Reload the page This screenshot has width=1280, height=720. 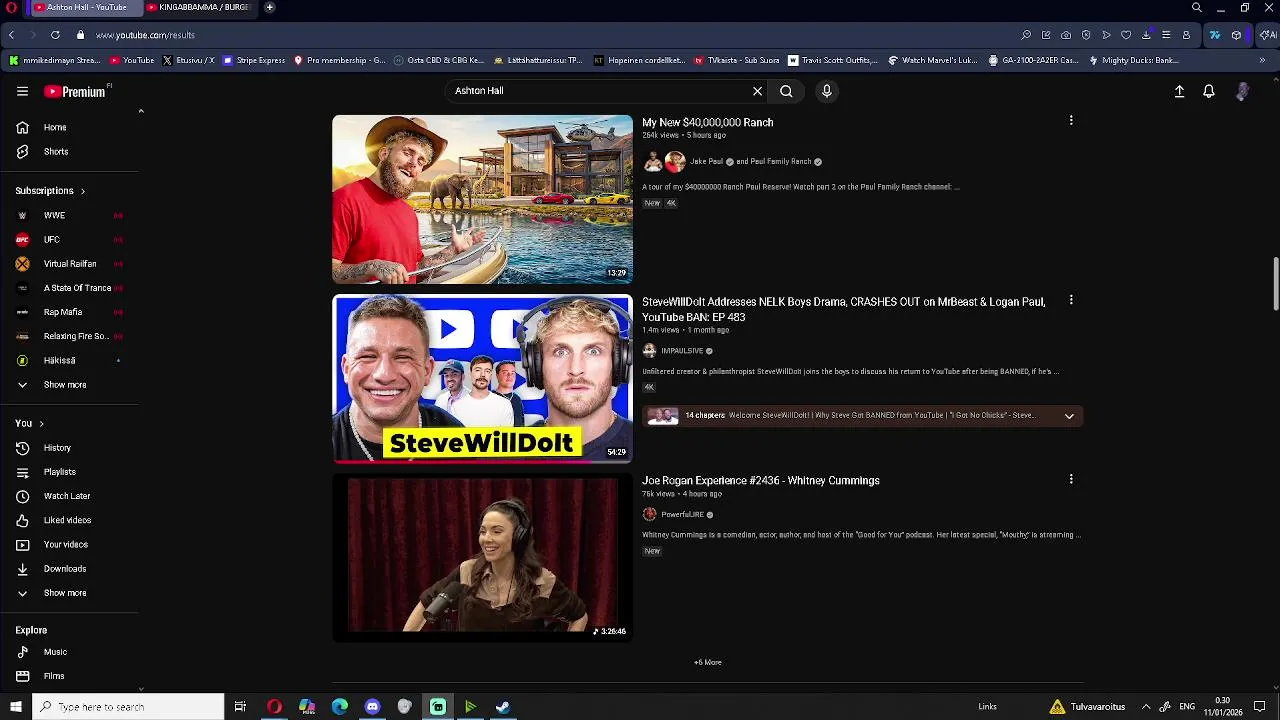coord(55,35)
